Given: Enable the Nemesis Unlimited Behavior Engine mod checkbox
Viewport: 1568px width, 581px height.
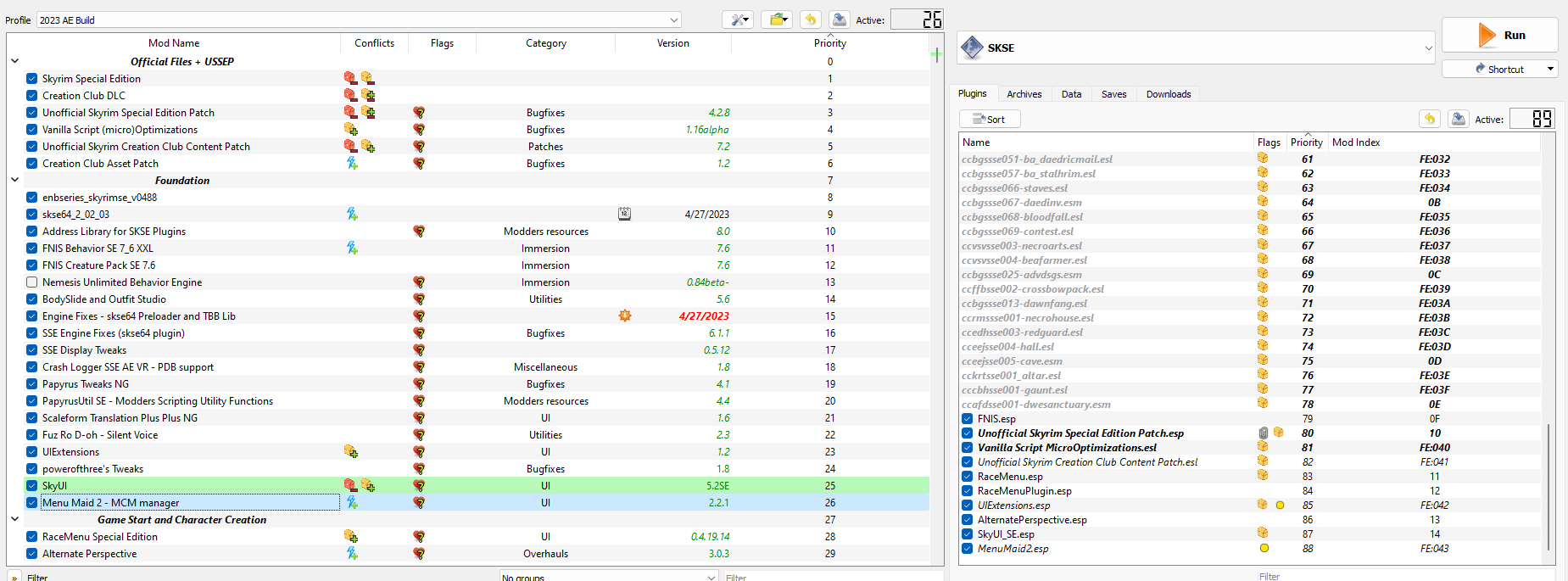Looking at the screenshot, I should [31, 282].
